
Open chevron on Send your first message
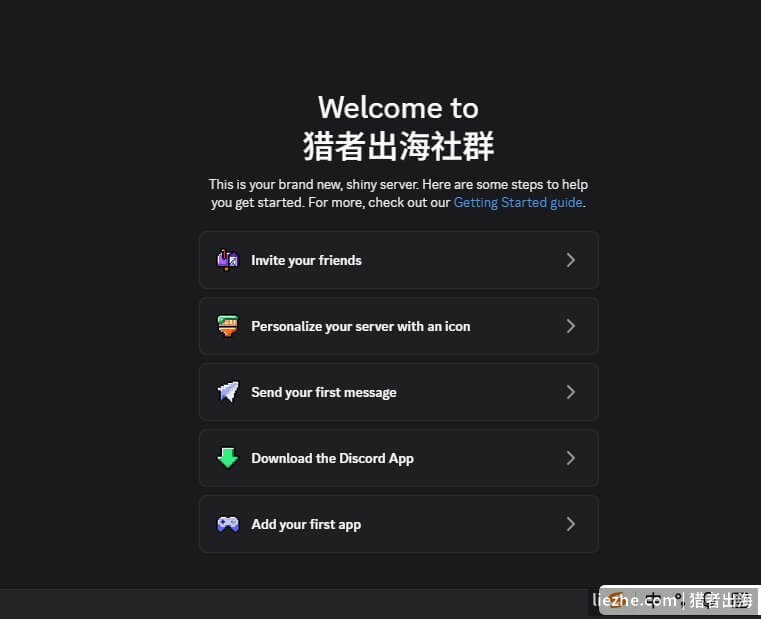point(570,392)
